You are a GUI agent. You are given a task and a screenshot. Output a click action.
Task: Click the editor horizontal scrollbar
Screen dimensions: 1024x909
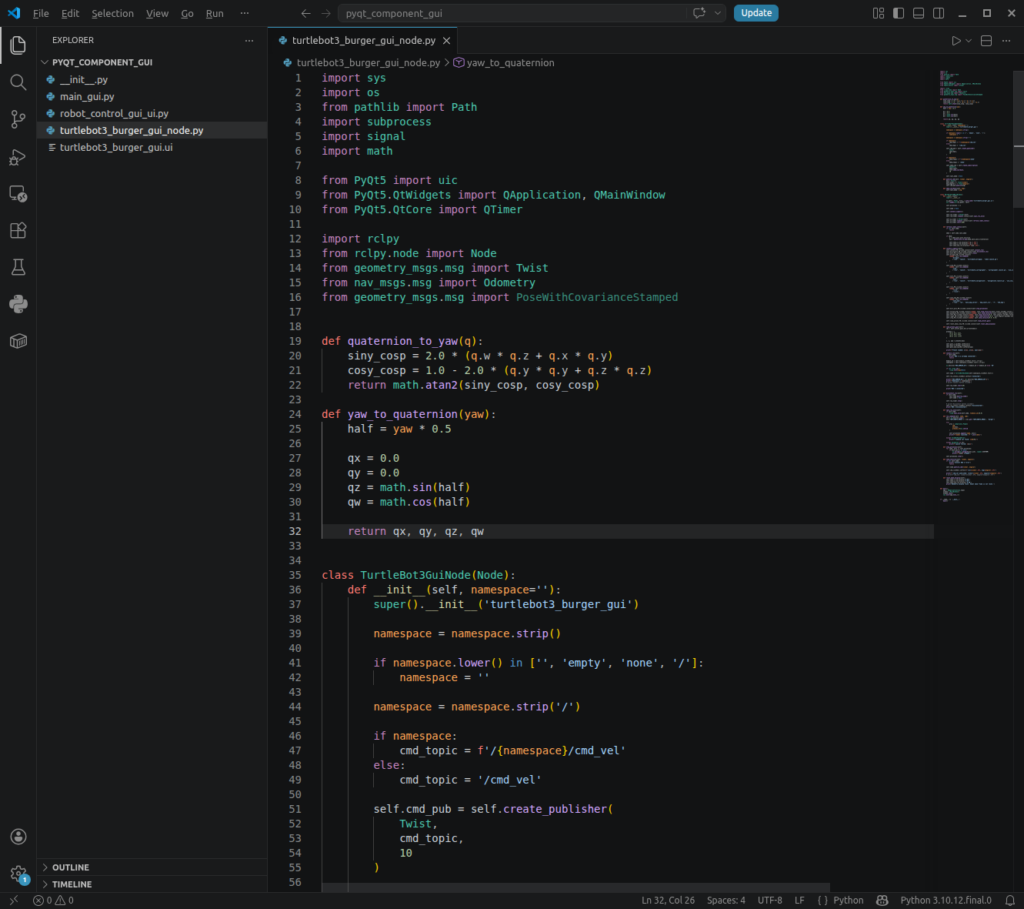click(575, 887)
